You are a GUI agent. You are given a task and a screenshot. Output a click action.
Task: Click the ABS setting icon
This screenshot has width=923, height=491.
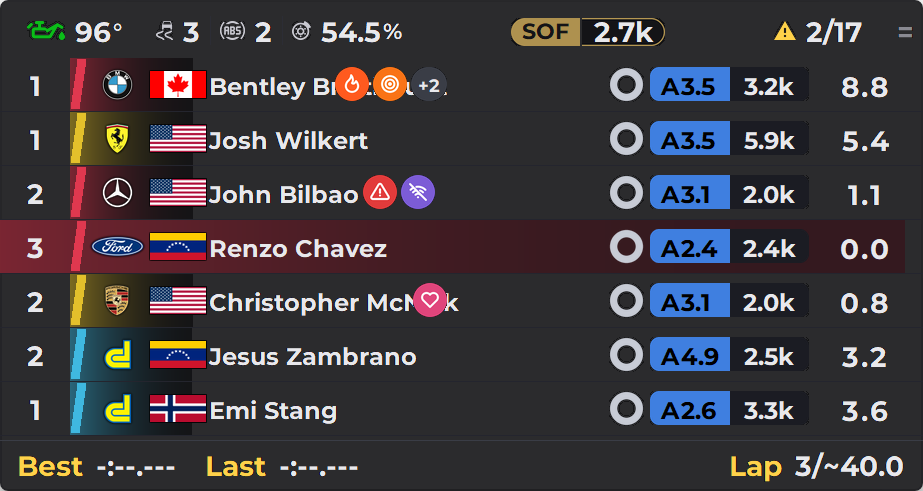232,31
